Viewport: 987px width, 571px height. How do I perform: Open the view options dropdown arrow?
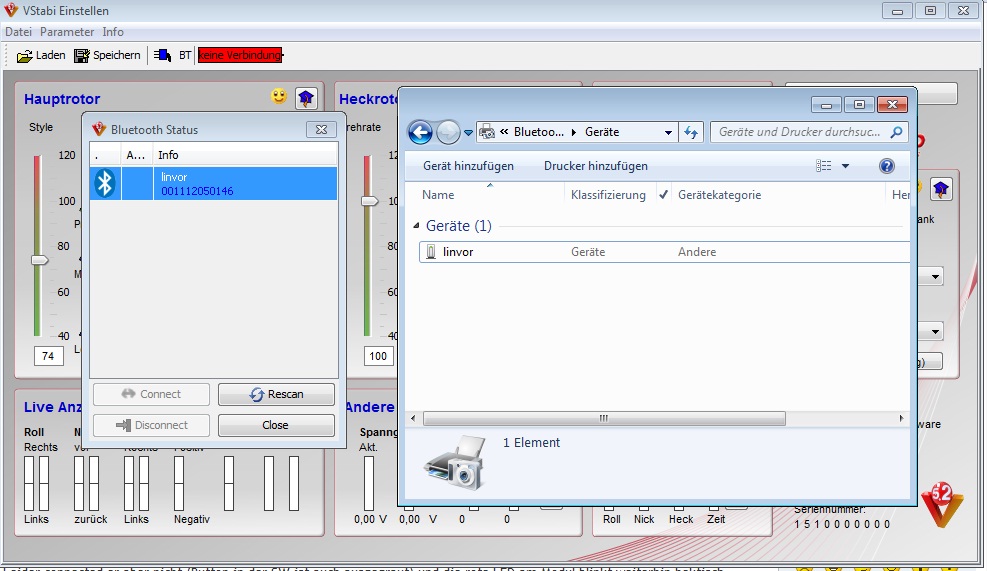tap(845, 166)
